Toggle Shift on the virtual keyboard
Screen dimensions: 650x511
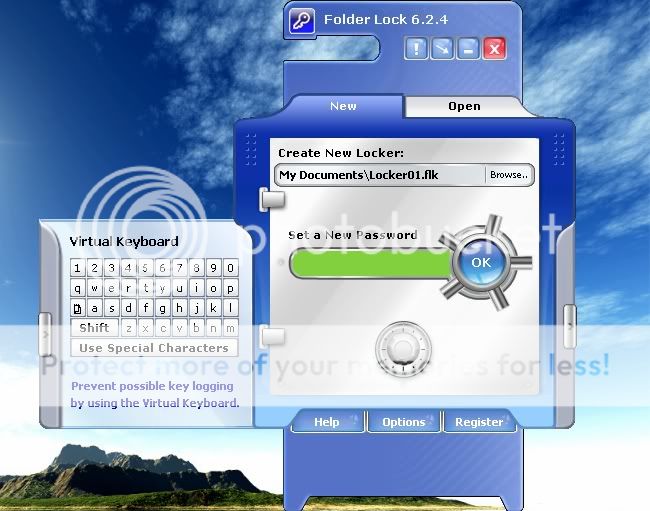94,328
